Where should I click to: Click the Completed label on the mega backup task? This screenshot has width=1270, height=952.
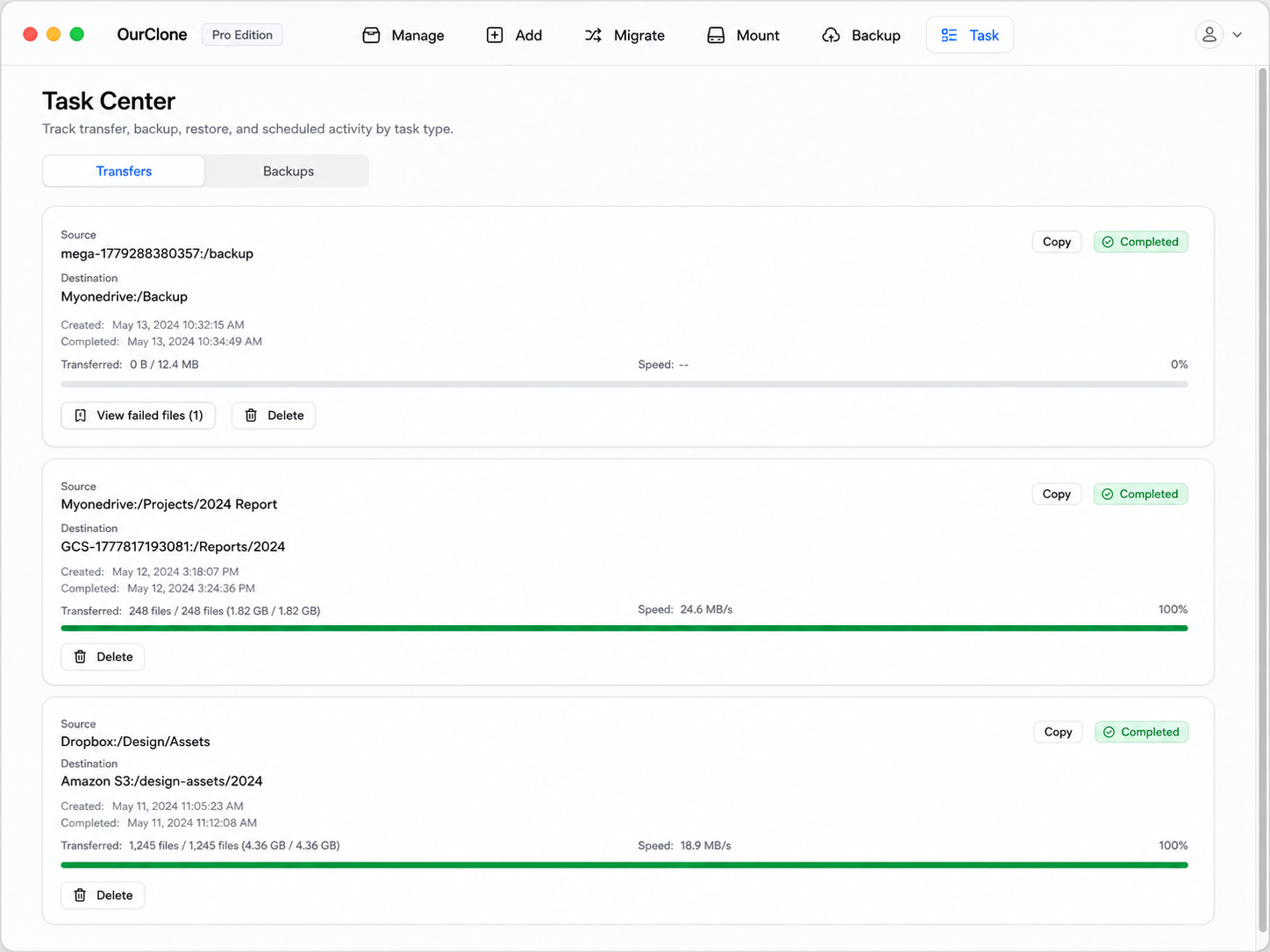pos(1149,242)
